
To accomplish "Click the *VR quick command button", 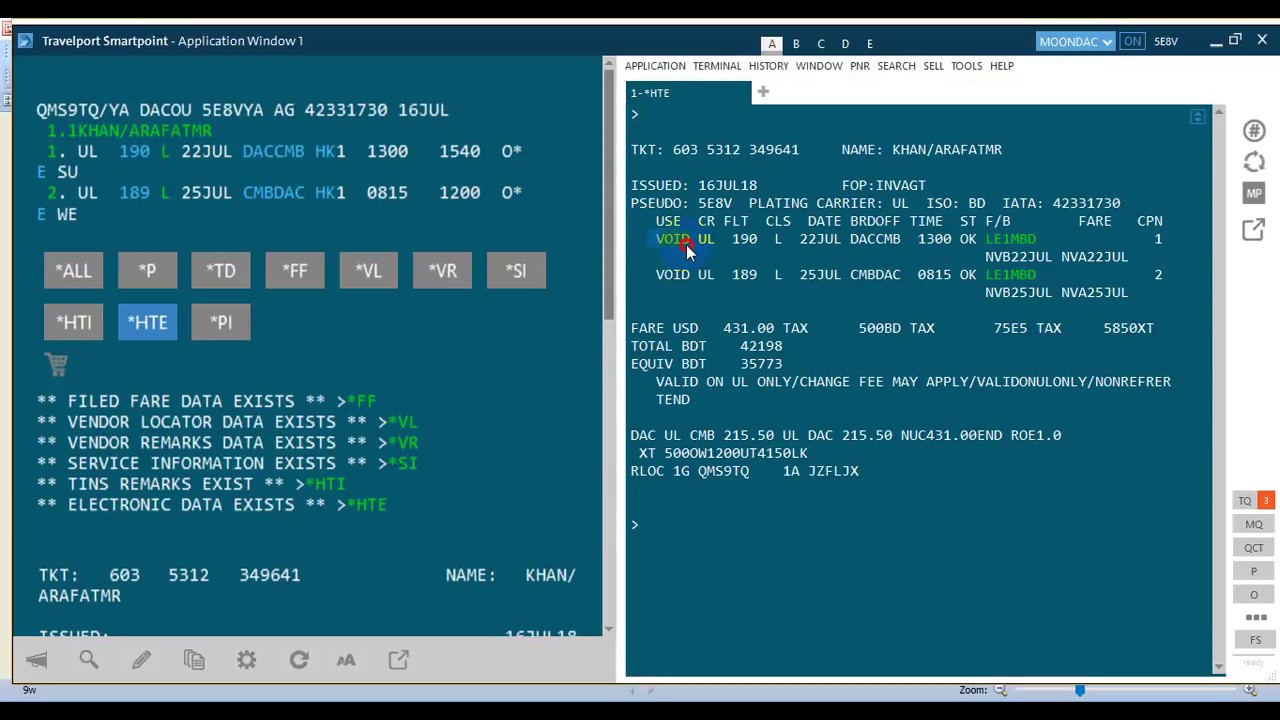I will tap(442, 270).
